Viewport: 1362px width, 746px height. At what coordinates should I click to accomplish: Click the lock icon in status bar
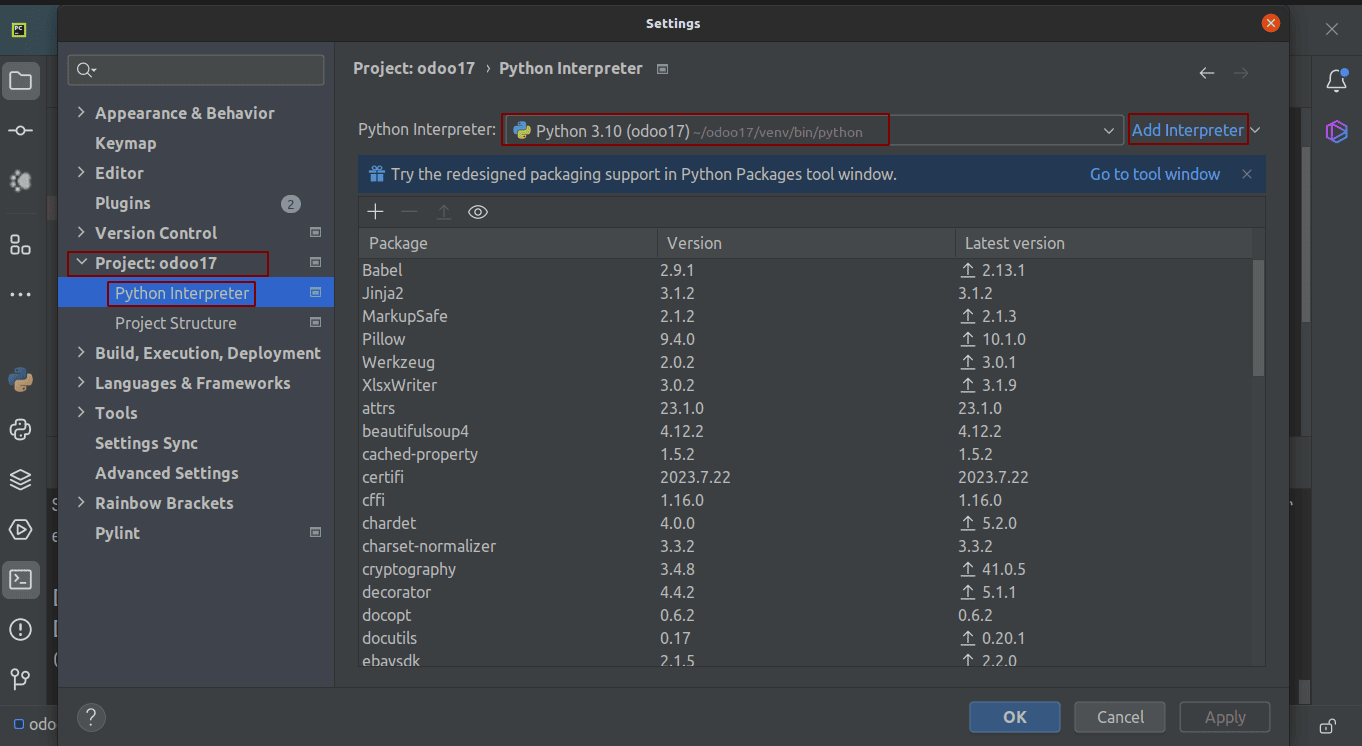tap(1328, 726)
